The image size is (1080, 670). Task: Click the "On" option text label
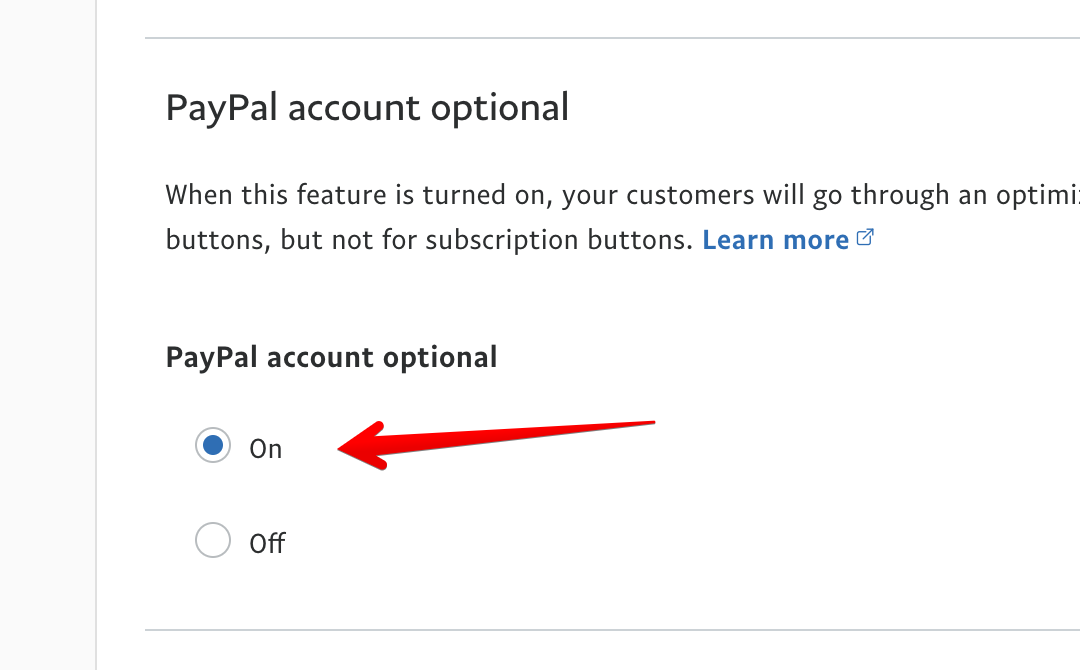[266, 449]
